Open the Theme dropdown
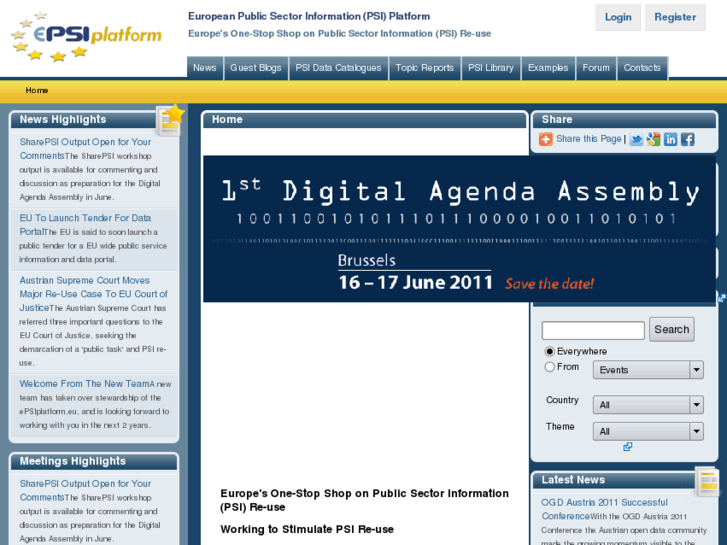This screenshot has width=727, height=545. tap(648, 431)
